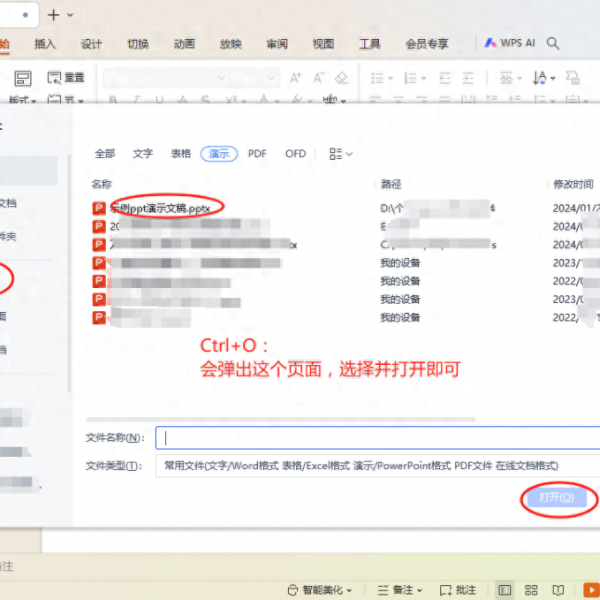Expand the 文件类型 file type combo box

[x=375, y=466]
